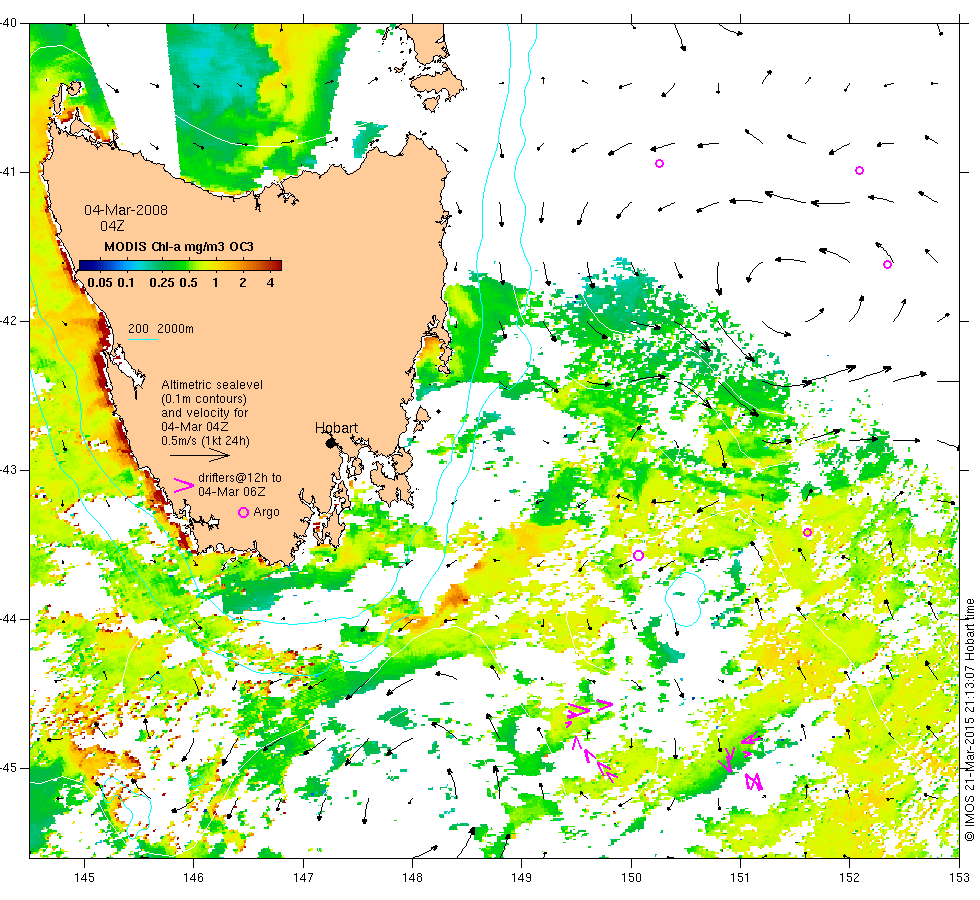980x900 pixels.
Task: Click the '04-Mar 06Z' drifter legend line
Action: [231, 492]
